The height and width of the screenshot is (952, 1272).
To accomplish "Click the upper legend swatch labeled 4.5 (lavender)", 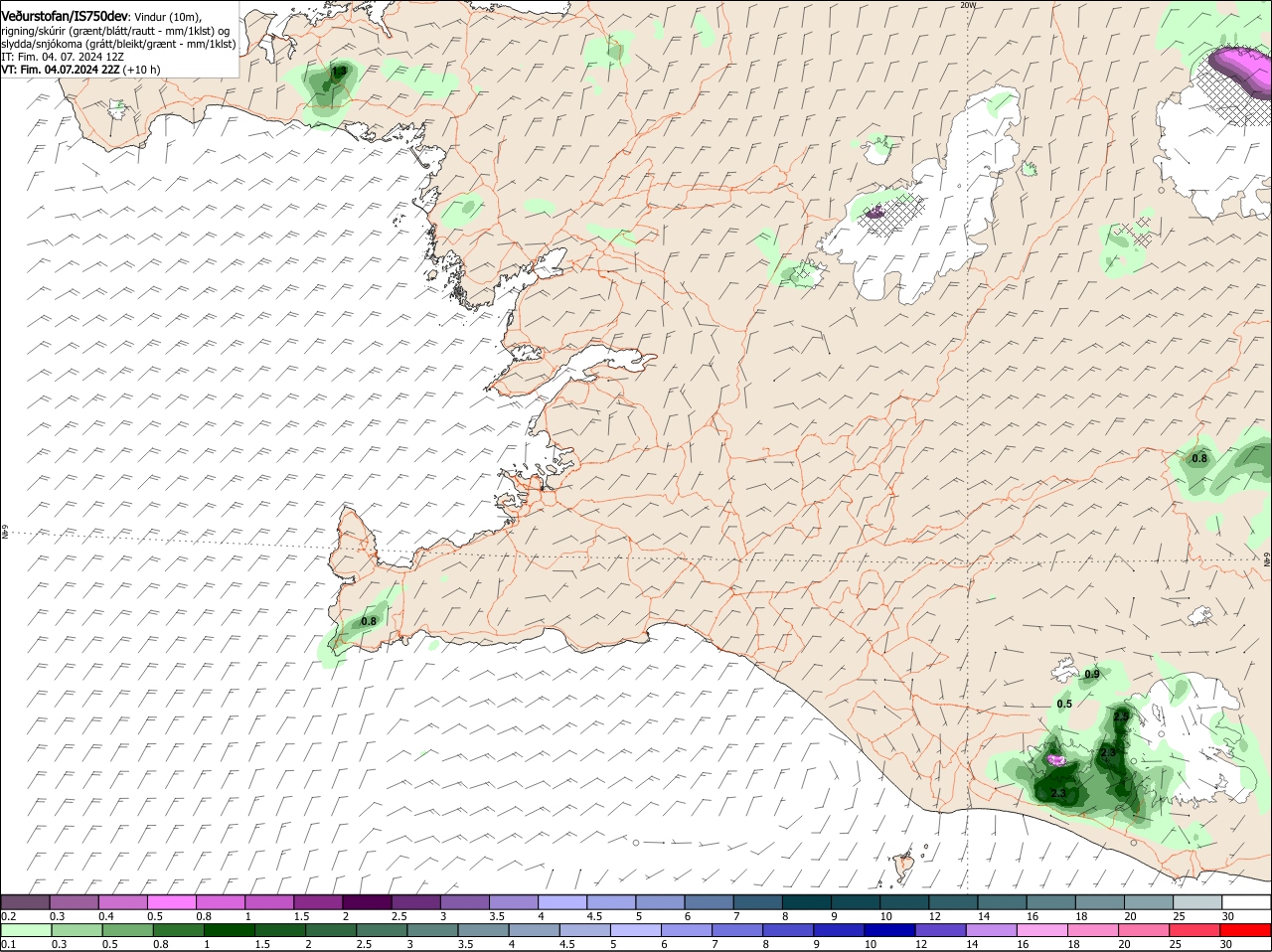I will pos(611,901).
